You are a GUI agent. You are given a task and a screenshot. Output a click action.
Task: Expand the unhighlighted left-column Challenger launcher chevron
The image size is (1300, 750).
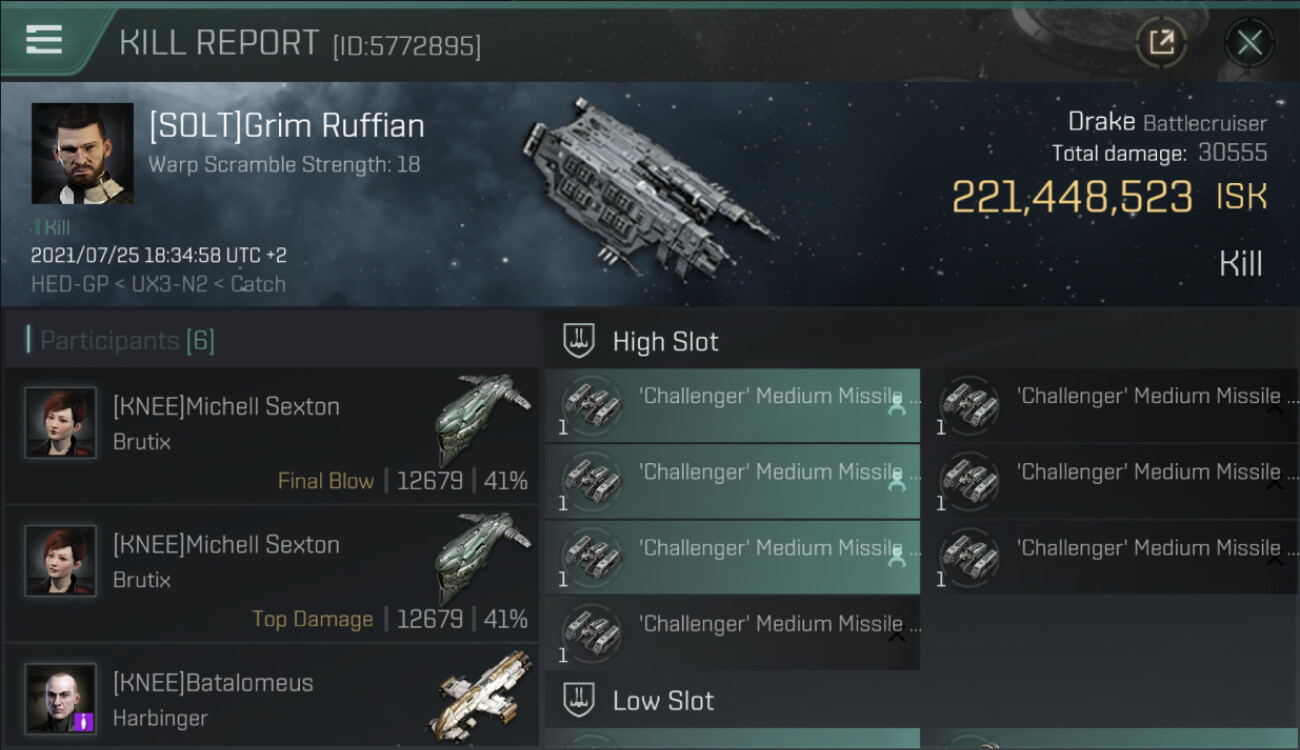tap(897, 635)
